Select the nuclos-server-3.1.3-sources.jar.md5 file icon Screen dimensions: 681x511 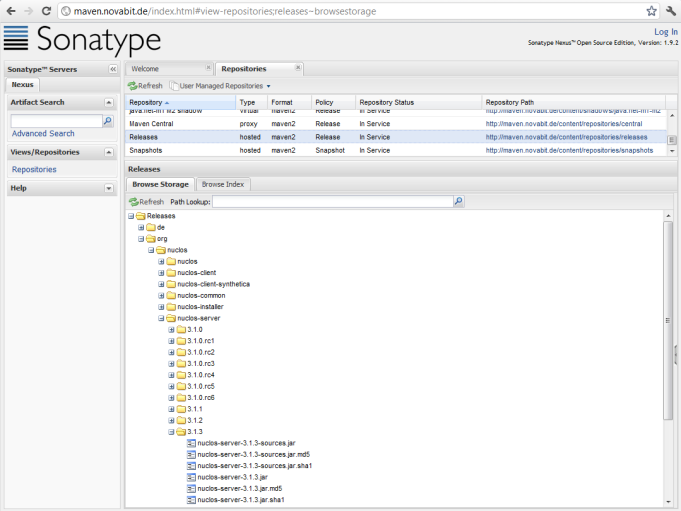click(191, 455)
